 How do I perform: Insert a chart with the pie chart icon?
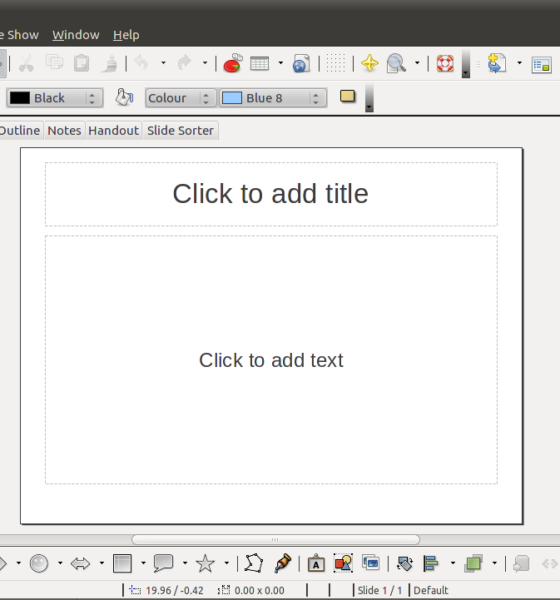click(233, 63)
